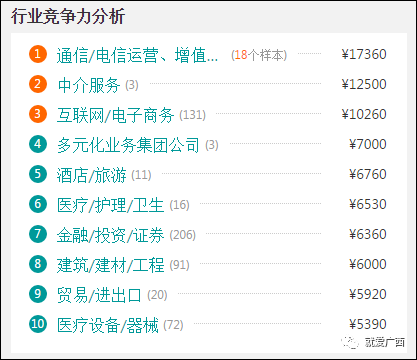Image resolution: width=417 pixels, height=360 pixels.
Task: Open the 互联网/电子商务 industry link
Action: (115, 115)
